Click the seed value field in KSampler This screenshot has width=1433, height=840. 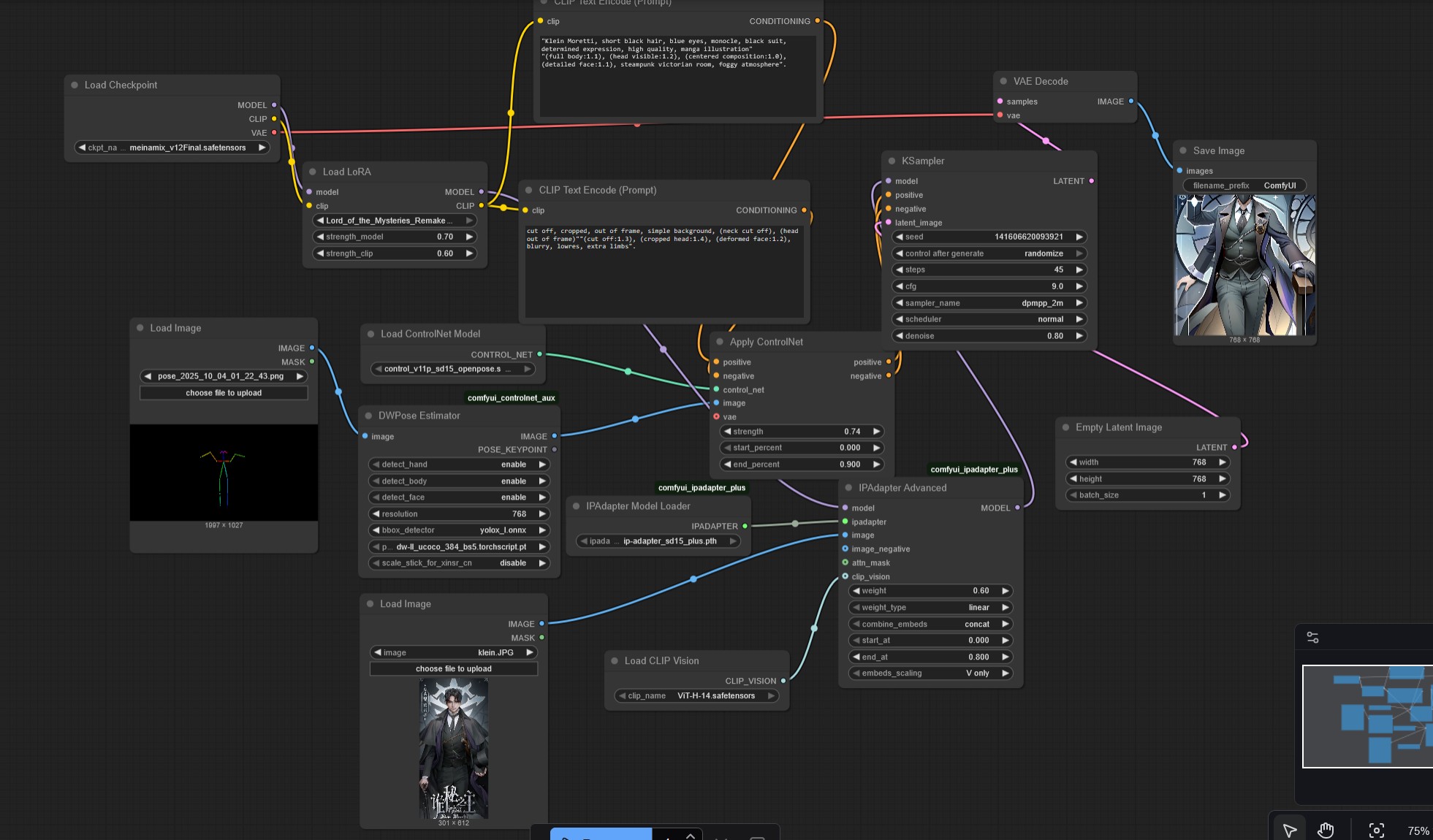pyautogui.click(x=989, y=237)
